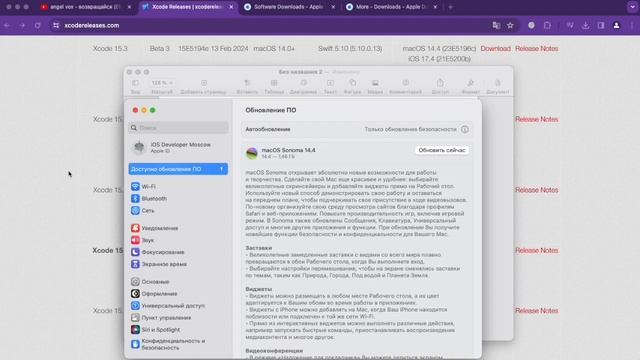
Task: Open a new Chrome tab
Action: click(x=451, y=7)
